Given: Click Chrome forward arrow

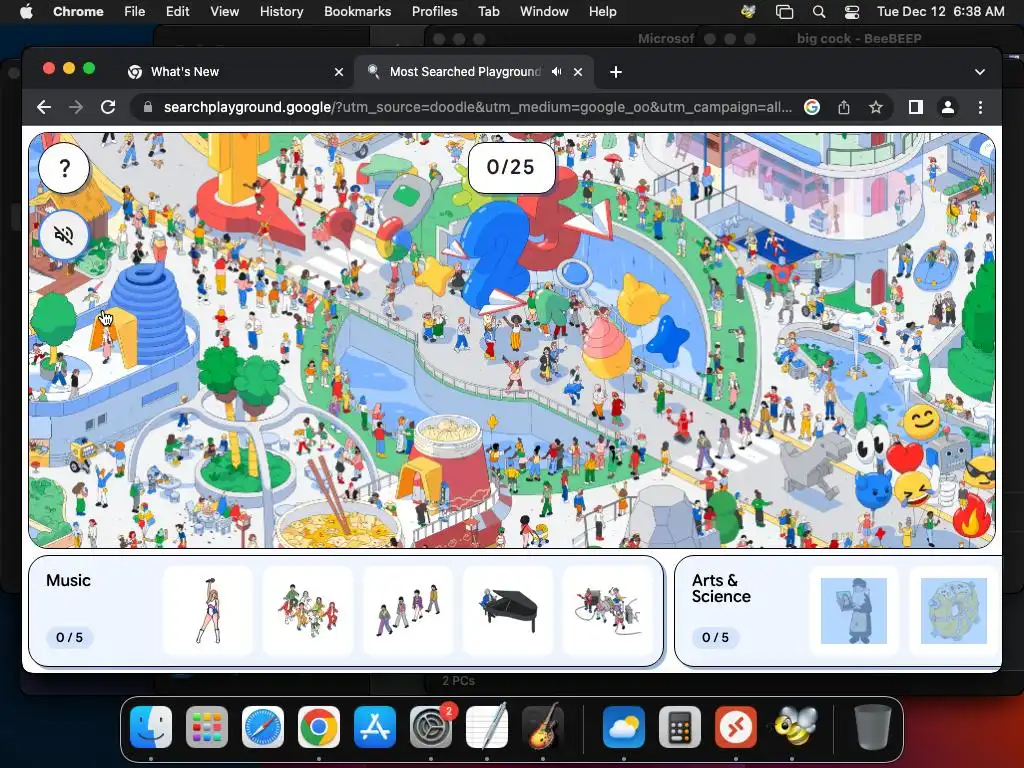Looking at the screenshot, I should 76,107.
